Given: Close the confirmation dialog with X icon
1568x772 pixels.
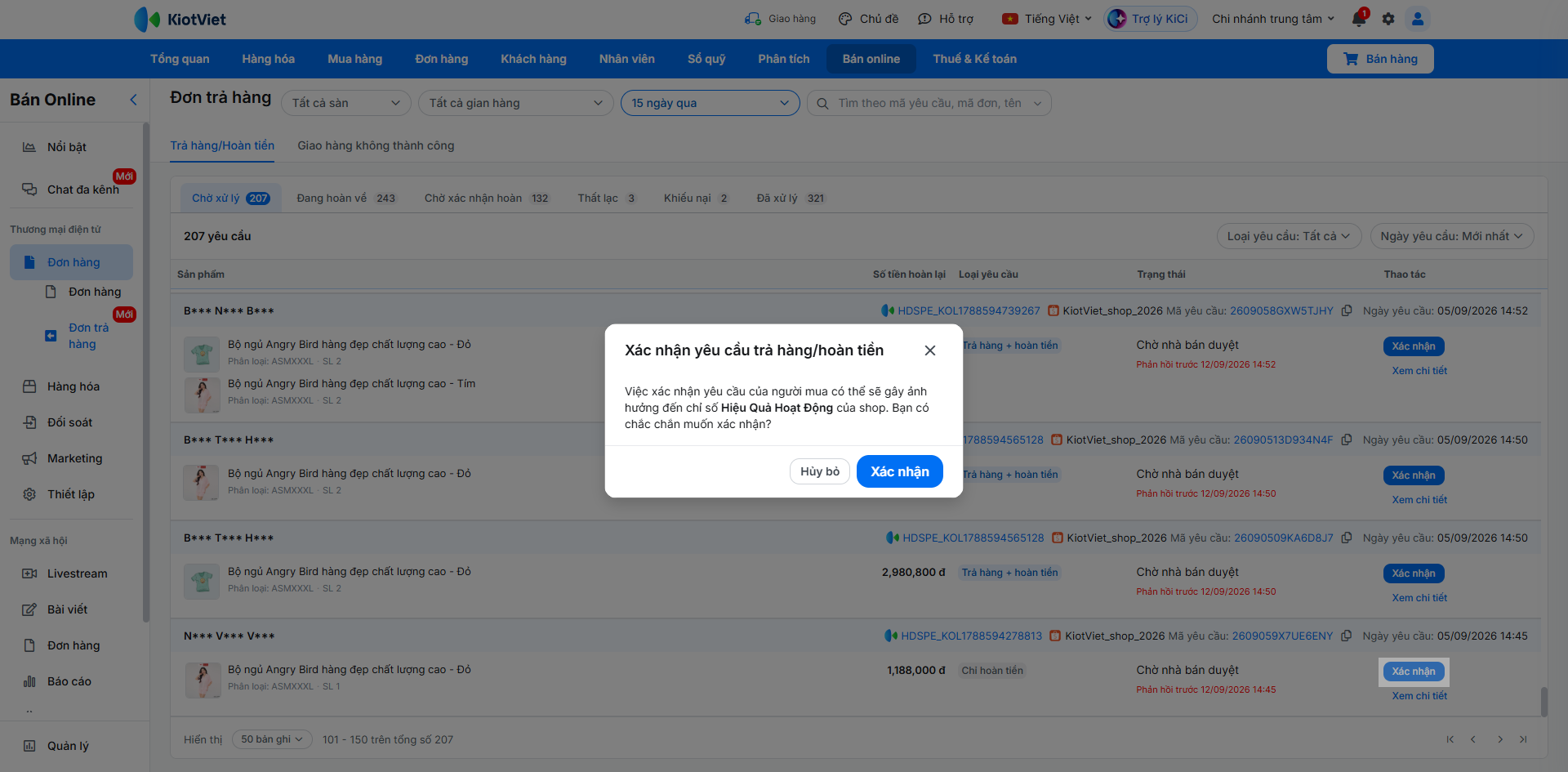Looking at the screenshot, I should tap(929, 350).
